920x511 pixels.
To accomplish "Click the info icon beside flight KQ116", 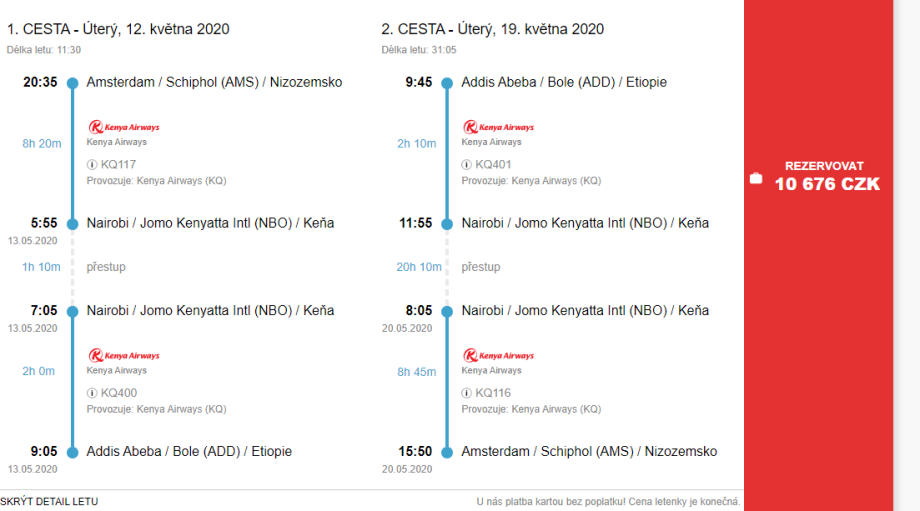I will point(467,393).
